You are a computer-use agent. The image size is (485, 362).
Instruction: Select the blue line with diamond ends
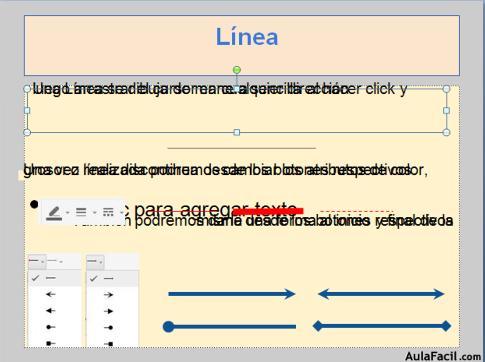click(x=382, y=326)
